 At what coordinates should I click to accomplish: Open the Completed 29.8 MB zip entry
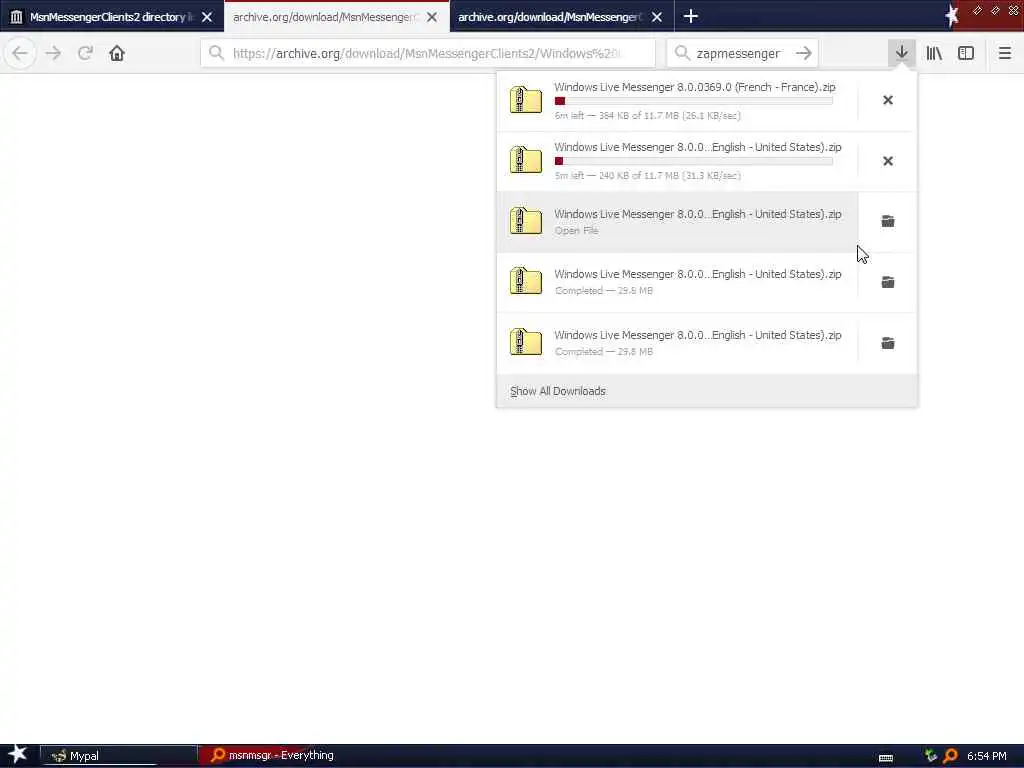pyautogui.click(x=677, y=343)
